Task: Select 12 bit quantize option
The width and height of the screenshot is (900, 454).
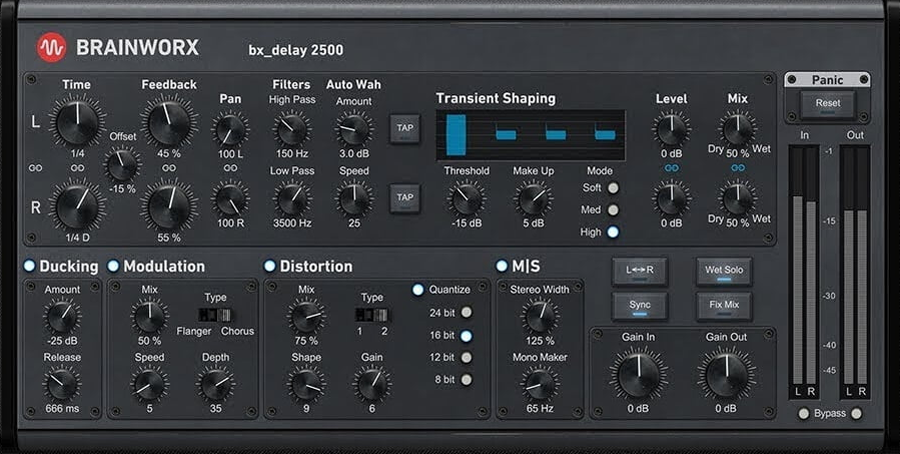Action: click(x=466, y=358)
